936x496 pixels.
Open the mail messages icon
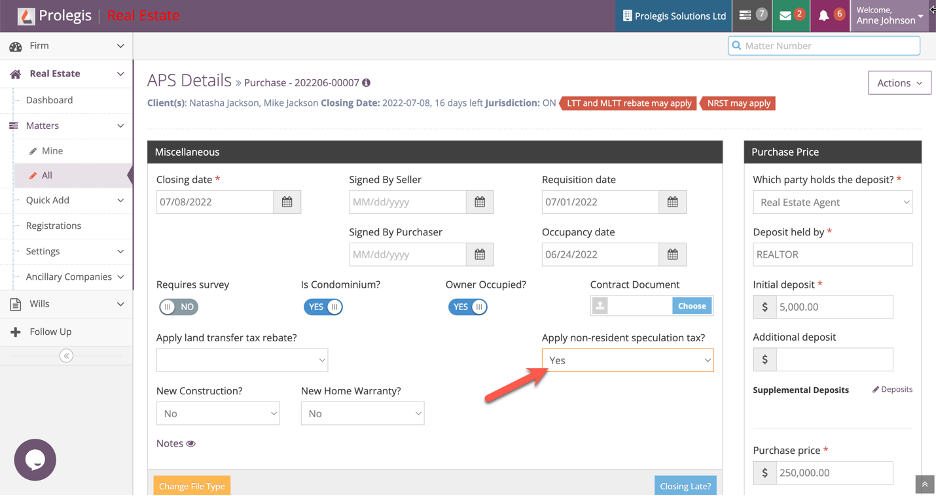coord(789,15)
